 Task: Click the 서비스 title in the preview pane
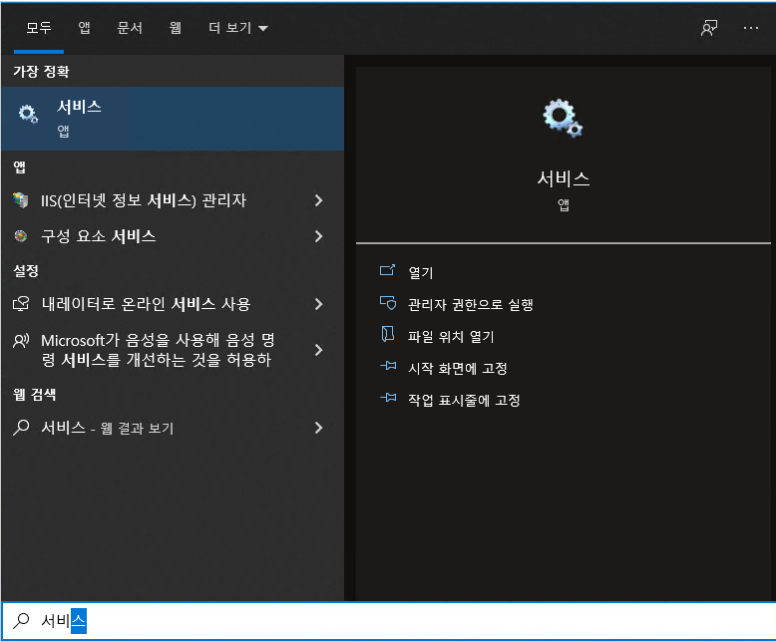563,179
